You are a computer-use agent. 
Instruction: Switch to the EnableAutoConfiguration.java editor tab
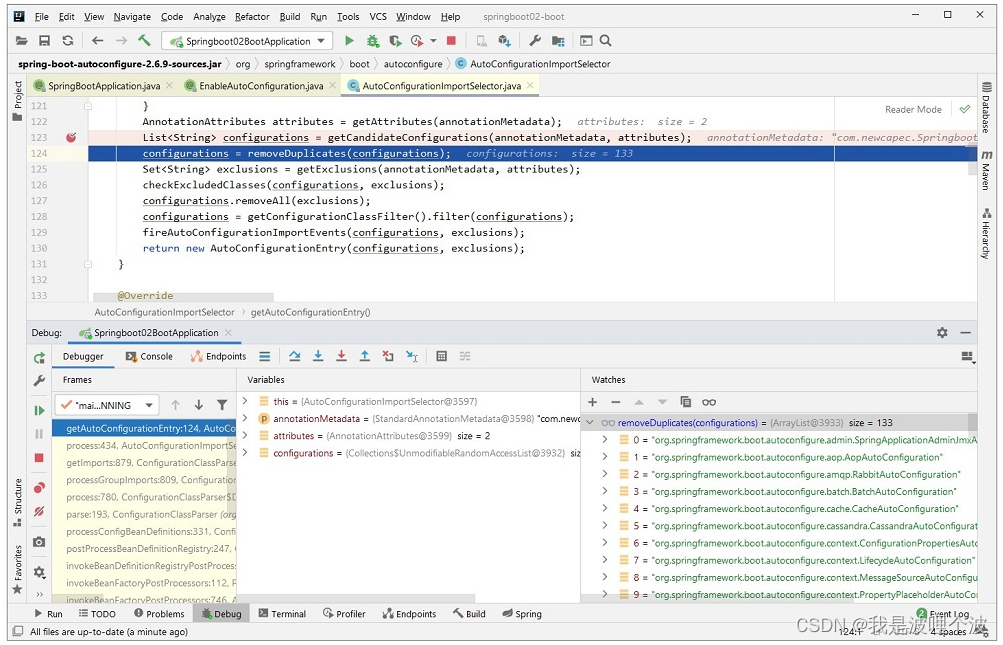click(260, 86)
